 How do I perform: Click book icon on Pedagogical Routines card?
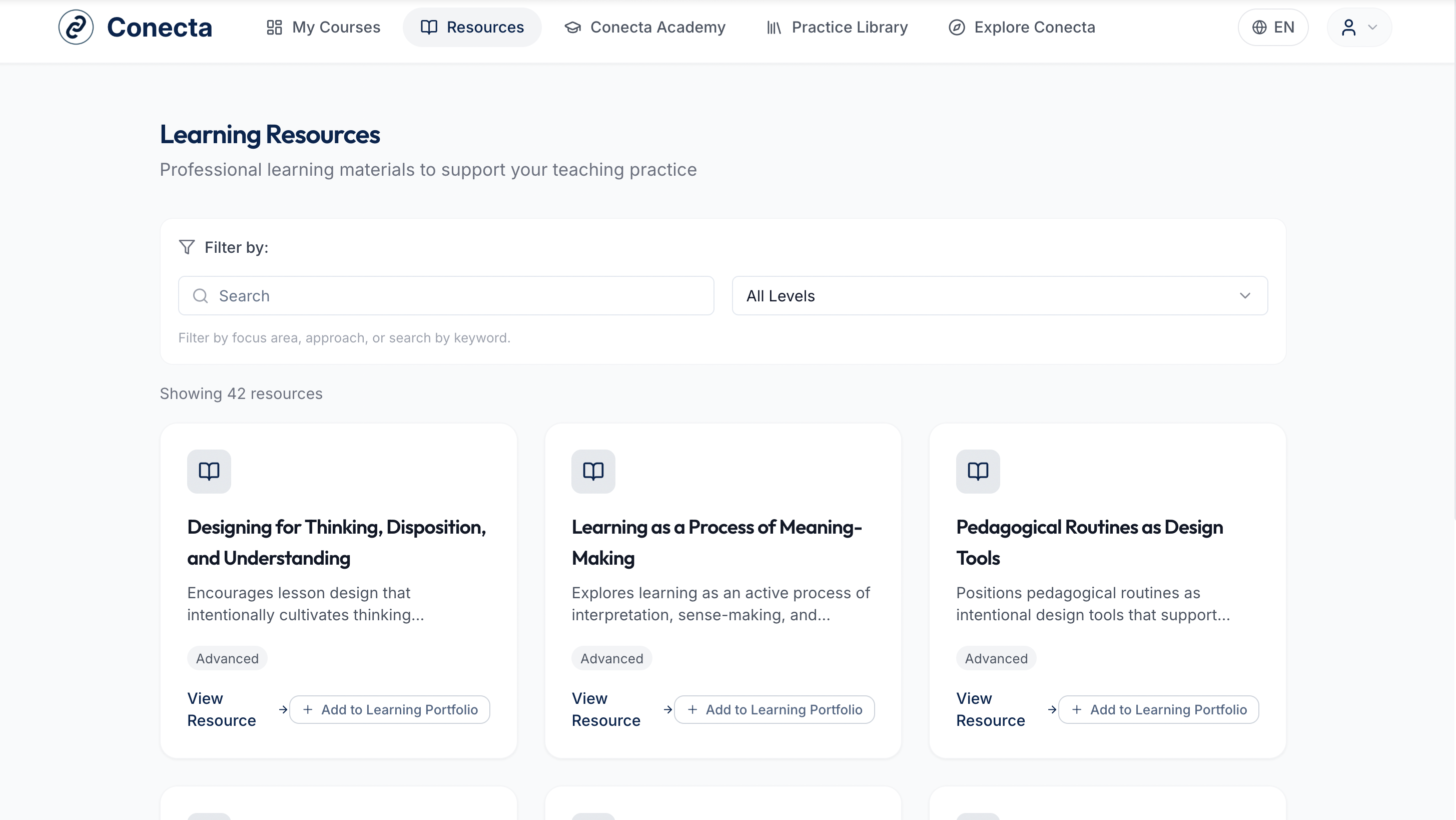[x=977, y=471]
